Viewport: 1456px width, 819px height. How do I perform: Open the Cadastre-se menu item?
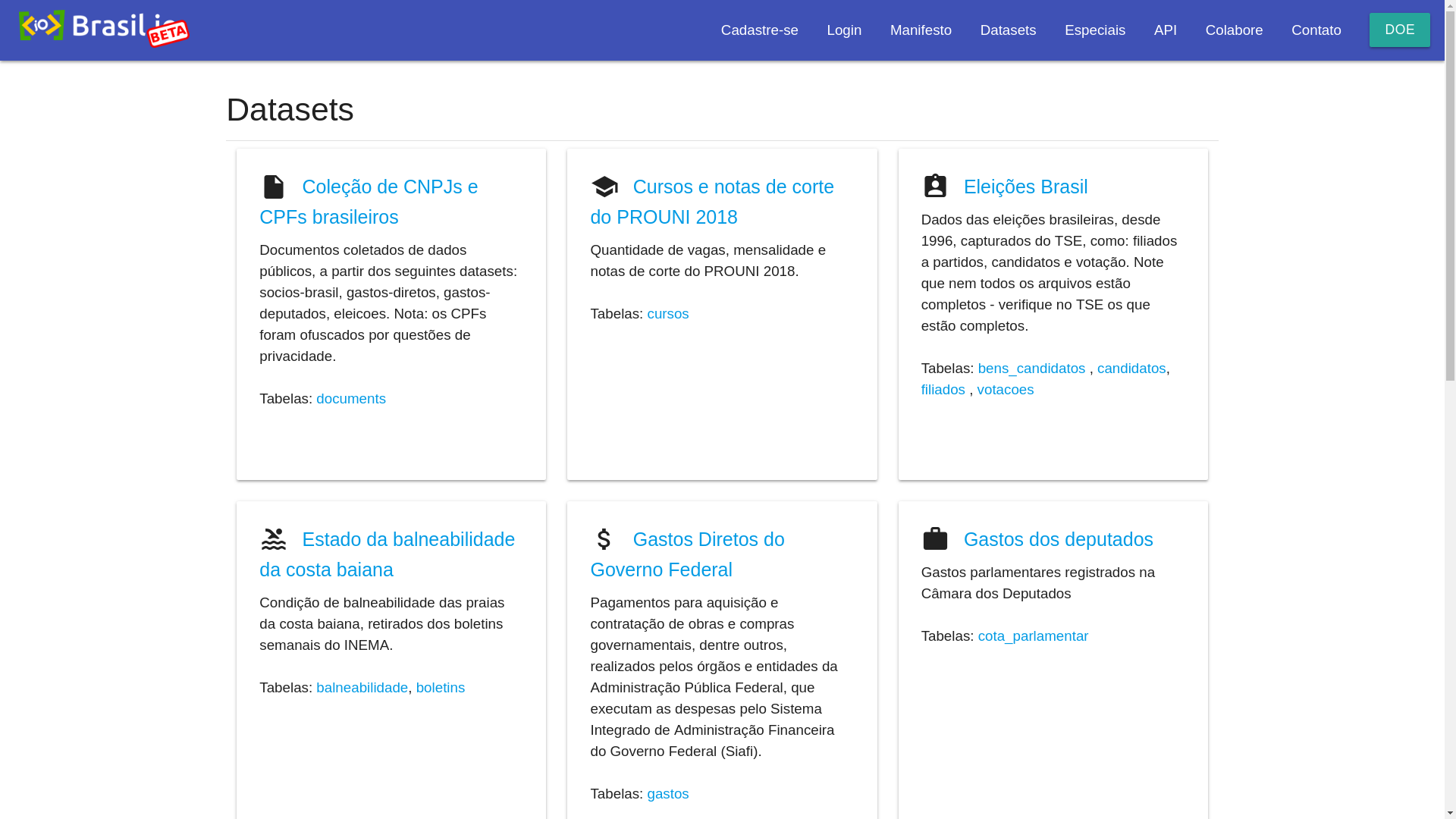759,30
